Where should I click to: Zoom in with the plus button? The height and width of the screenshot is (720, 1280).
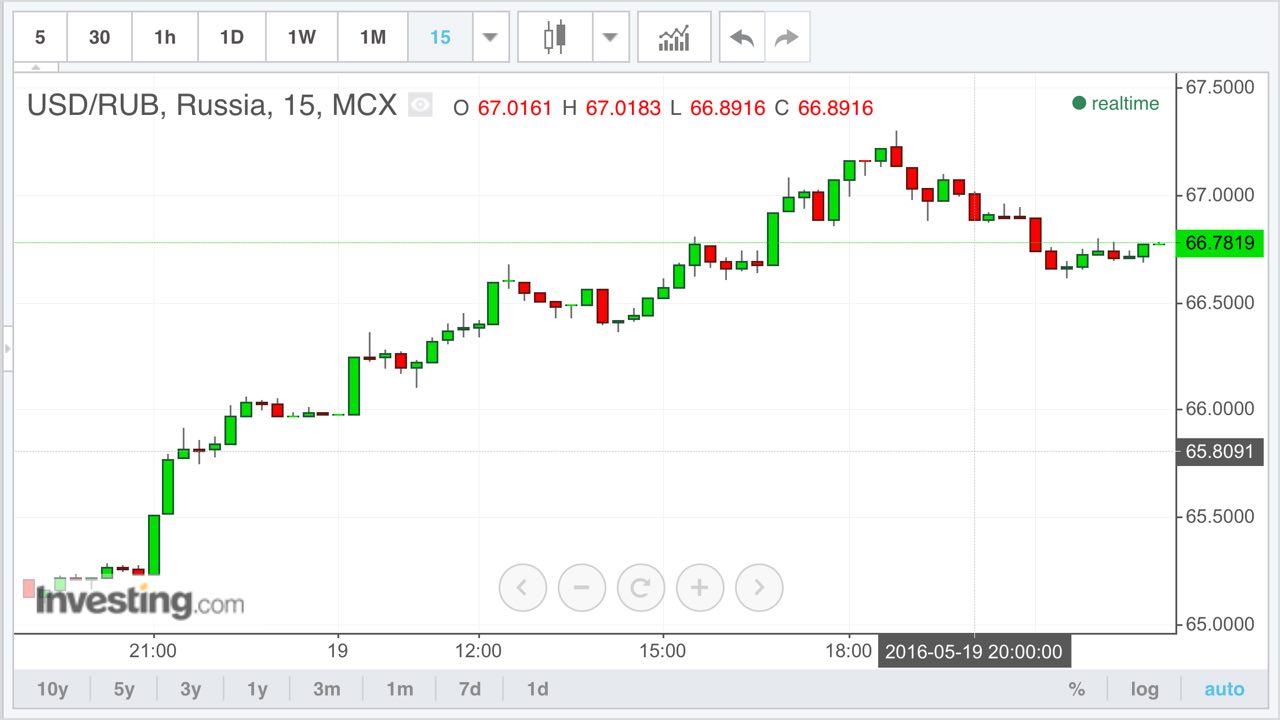pyautogui.click(x=700, y=587)
